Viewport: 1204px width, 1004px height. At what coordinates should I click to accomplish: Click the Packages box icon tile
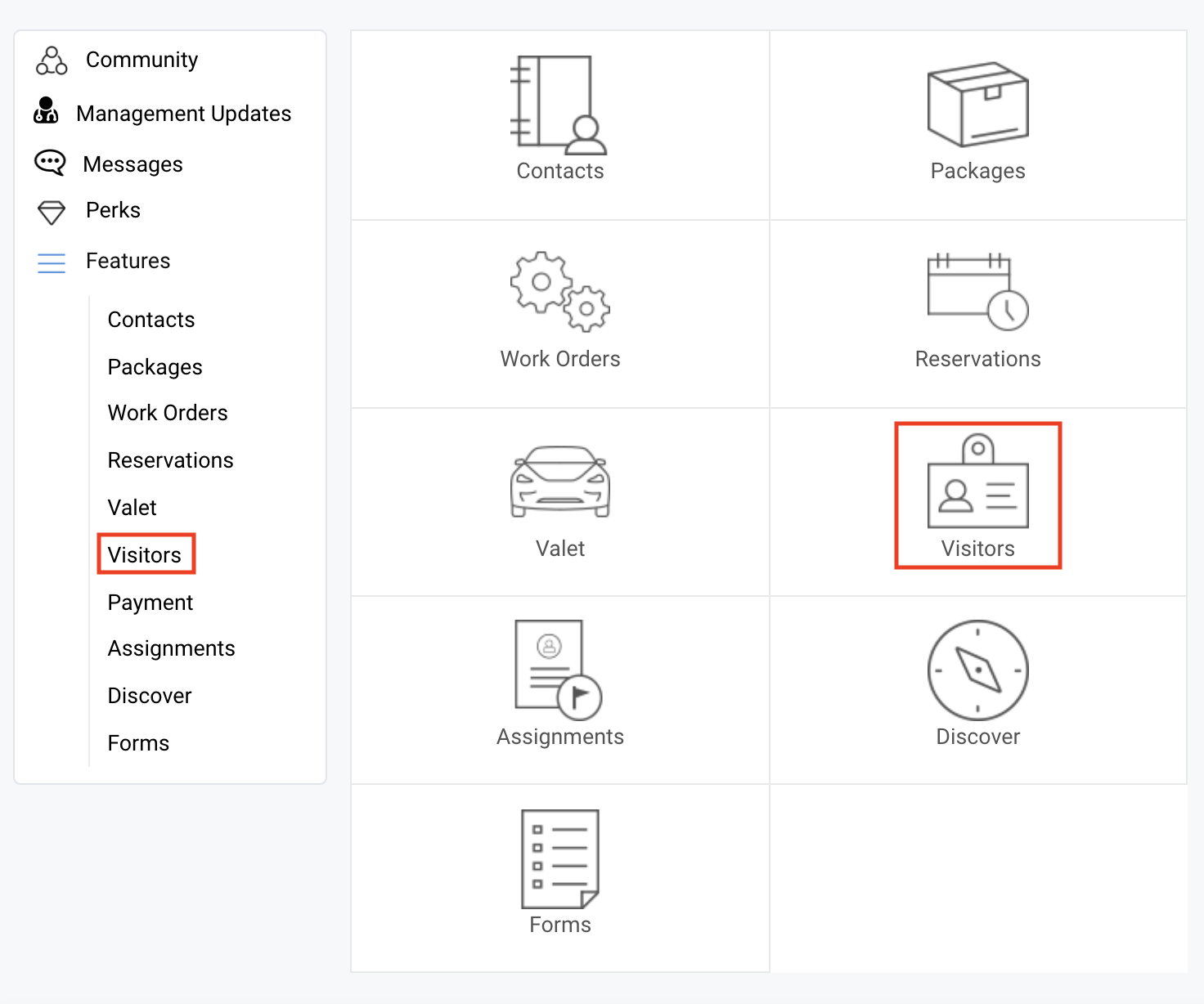tap(977, 105)
